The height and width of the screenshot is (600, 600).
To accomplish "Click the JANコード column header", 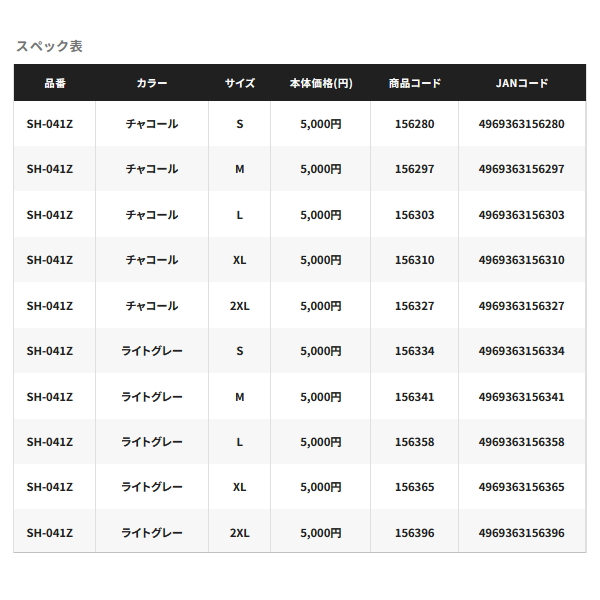I will [x=521, y=84].
